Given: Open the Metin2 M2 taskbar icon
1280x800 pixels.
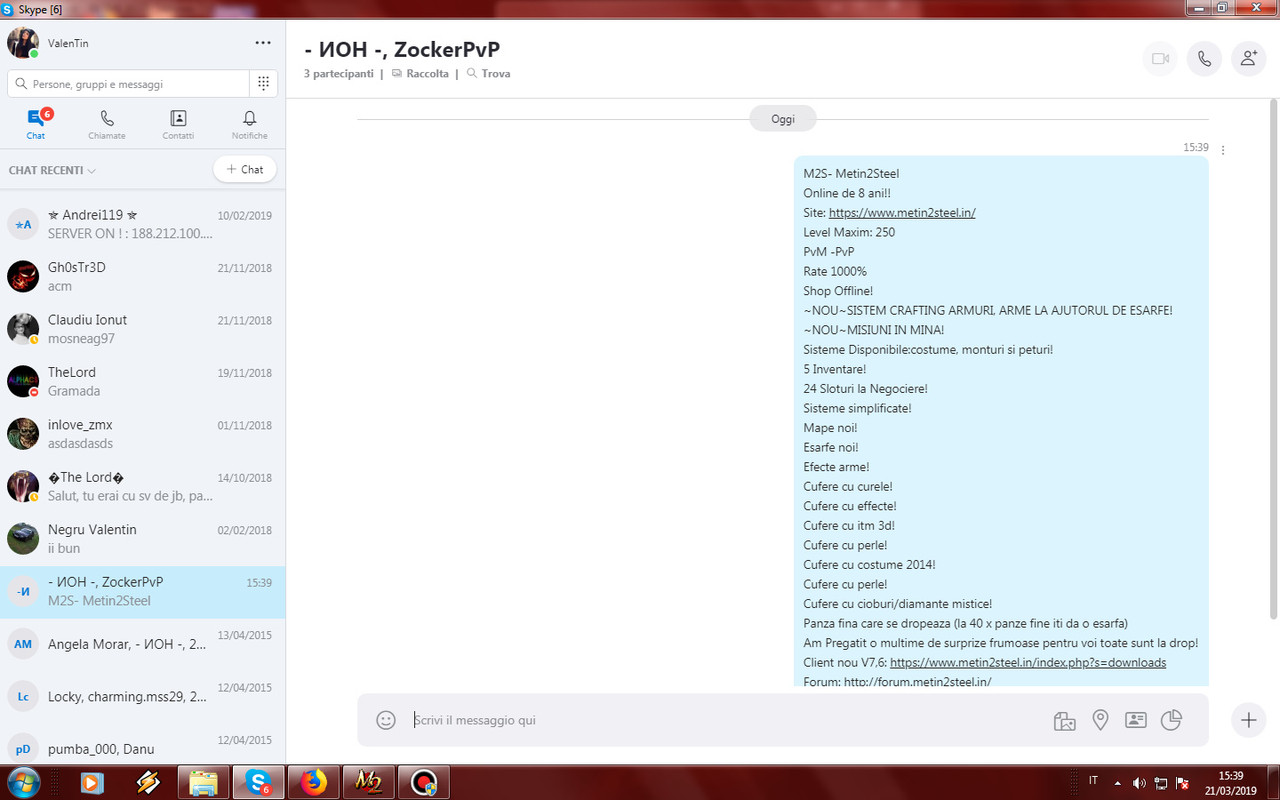Looking at the screenshot, I should point(368,782).
